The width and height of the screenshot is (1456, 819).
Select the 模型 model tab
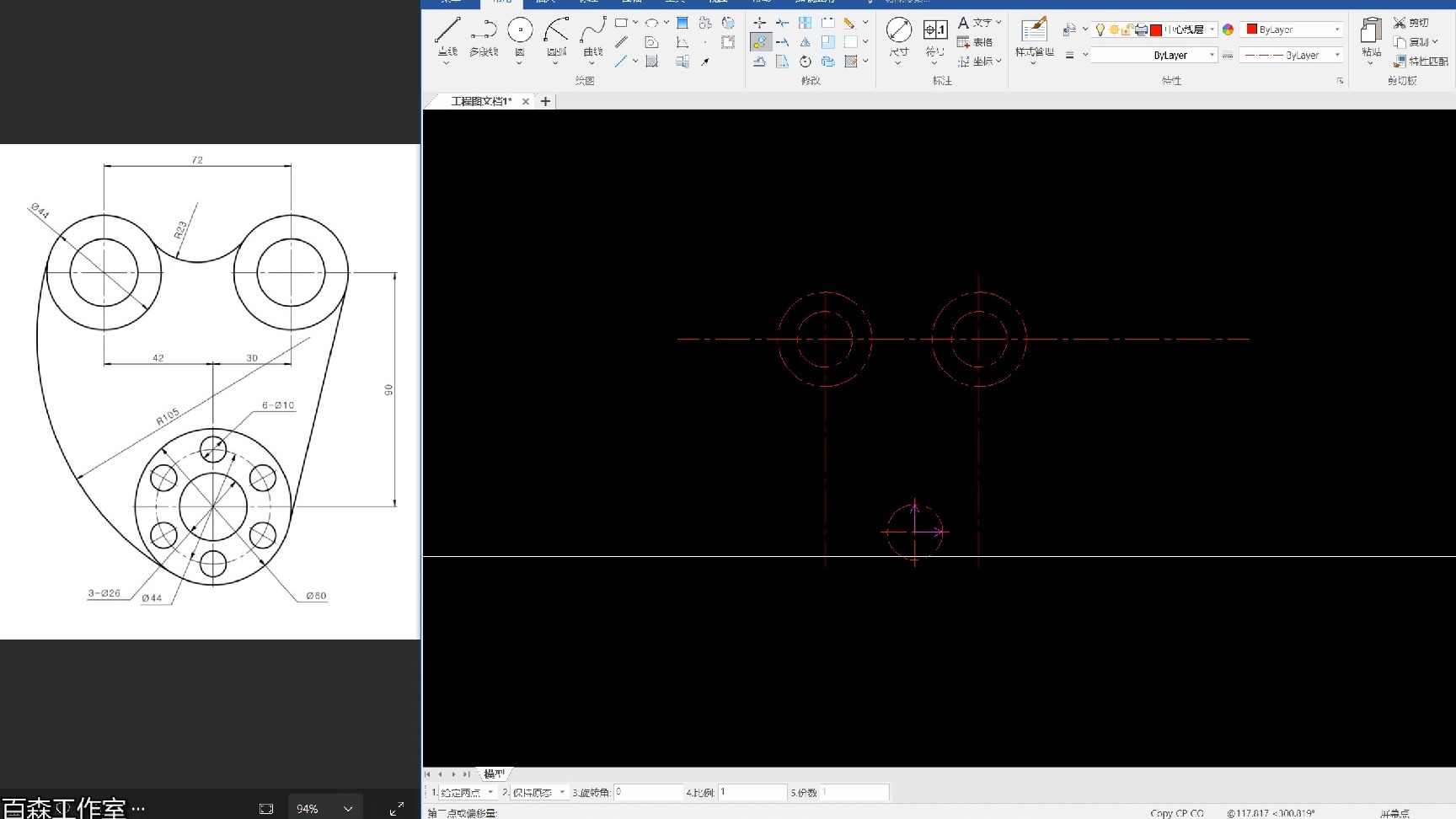point(494,773)
